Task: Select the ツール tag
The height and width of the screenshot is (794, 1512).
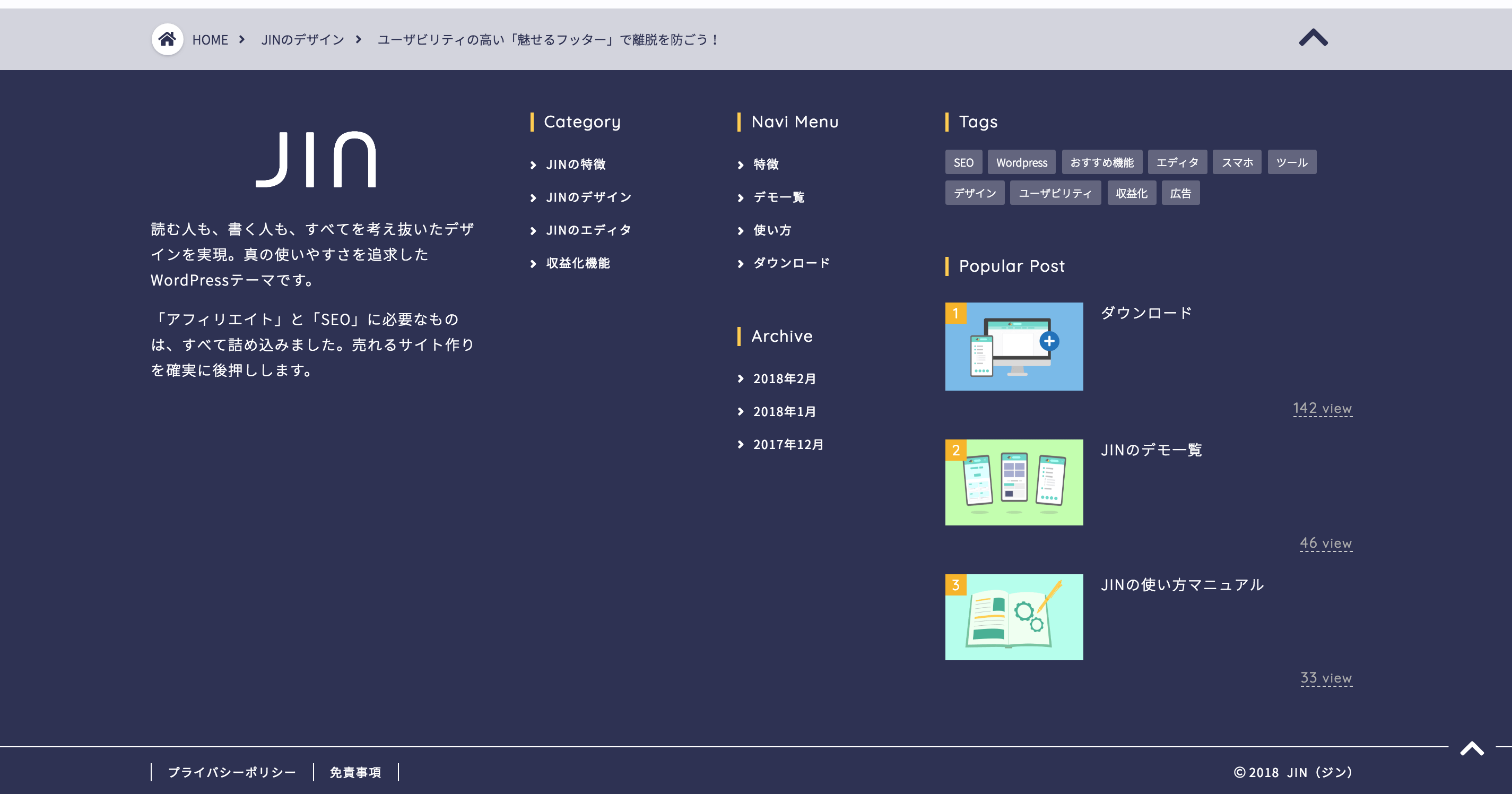Action: 1291,162
